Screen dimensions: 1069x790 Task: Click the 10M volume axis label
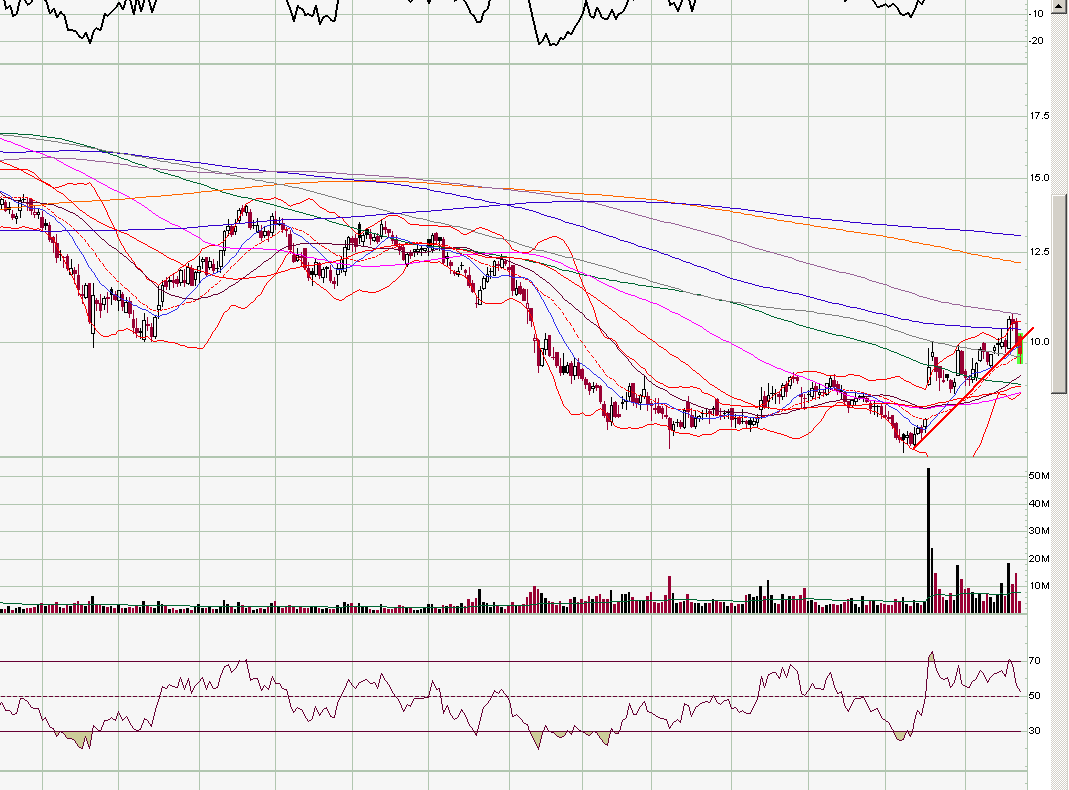1038,586
